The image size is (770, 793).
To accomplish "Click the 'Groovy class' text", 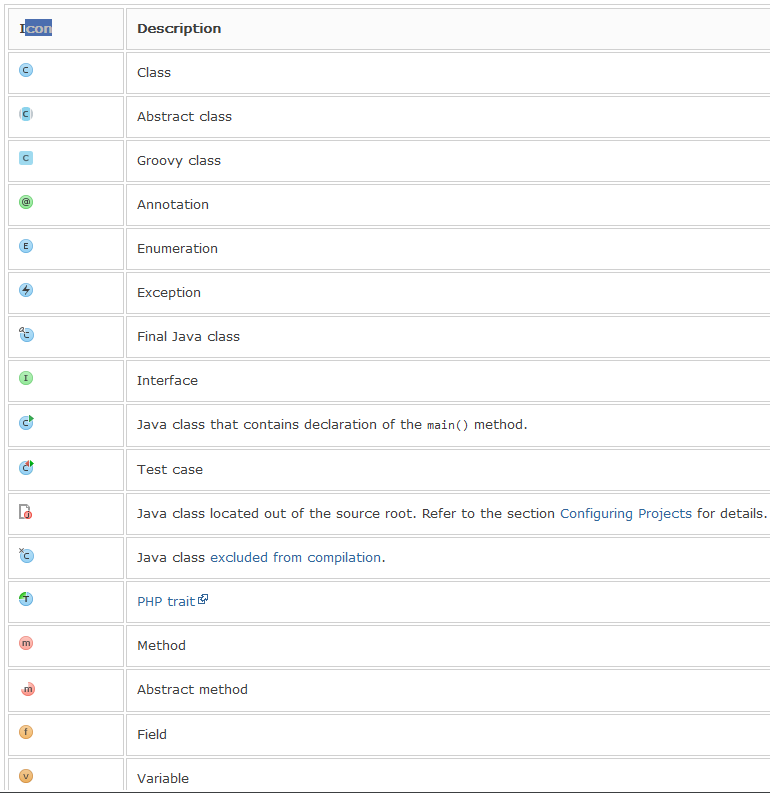I will click(178, 161).
